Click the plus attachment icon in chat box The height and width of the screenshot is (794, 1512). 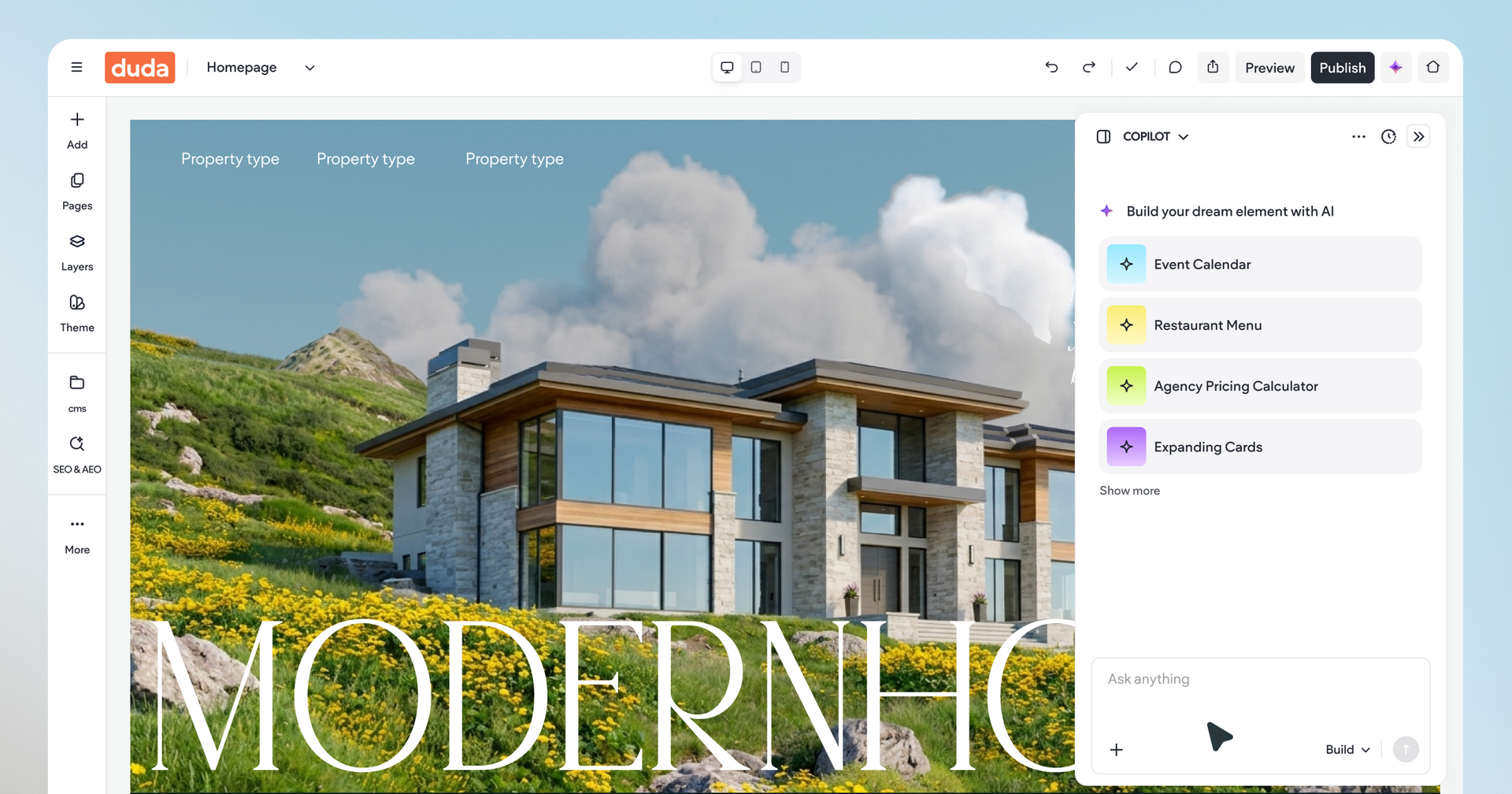point(1116,750)
